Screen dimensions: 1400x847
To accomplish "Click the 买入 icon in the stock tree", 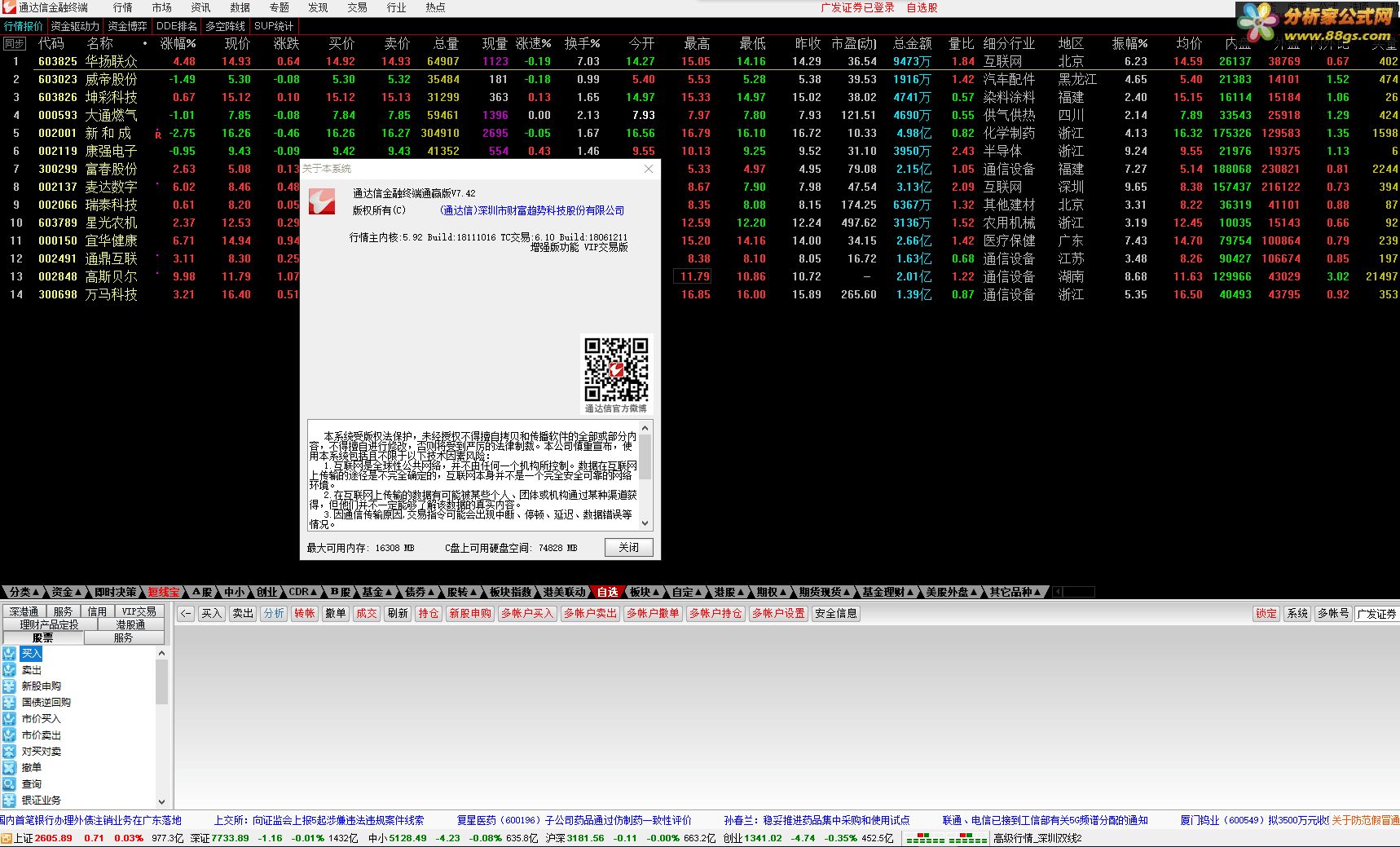I will tap(9, 654).
